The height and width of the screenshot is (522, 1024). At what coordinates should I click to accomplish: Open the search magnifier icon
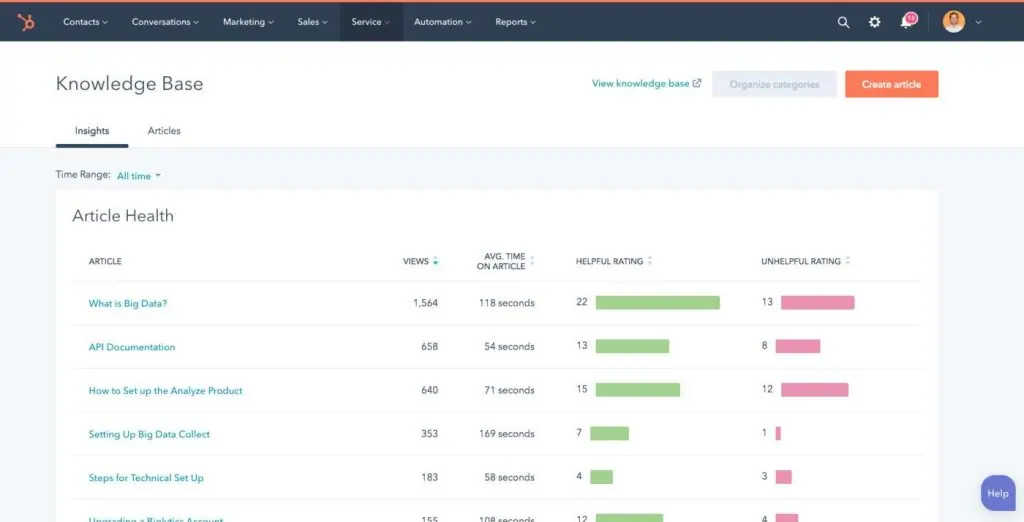click(843, 22)
